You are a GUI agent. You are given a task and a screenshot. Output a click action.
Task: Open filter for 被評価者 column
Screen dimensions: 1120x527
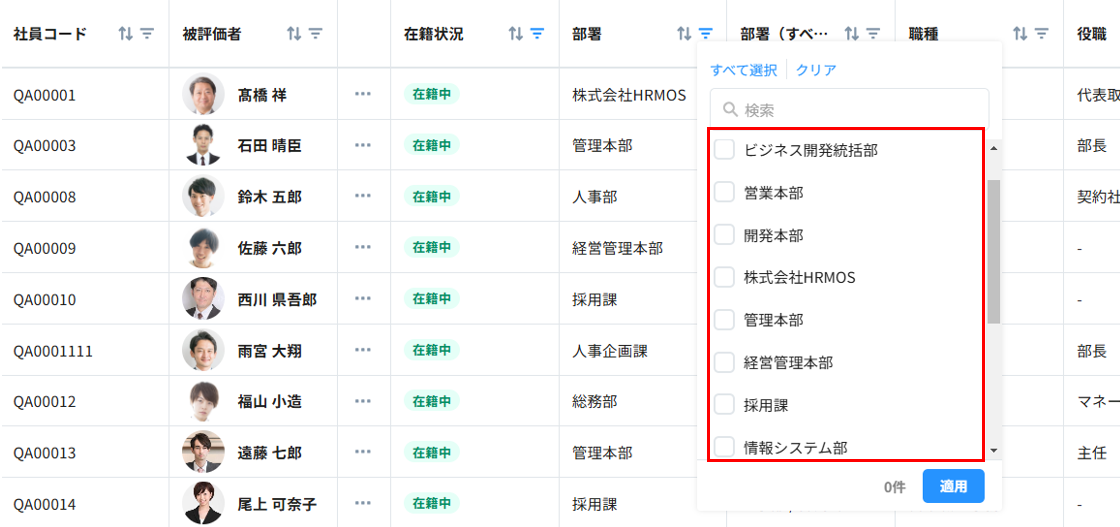point(316,34)
